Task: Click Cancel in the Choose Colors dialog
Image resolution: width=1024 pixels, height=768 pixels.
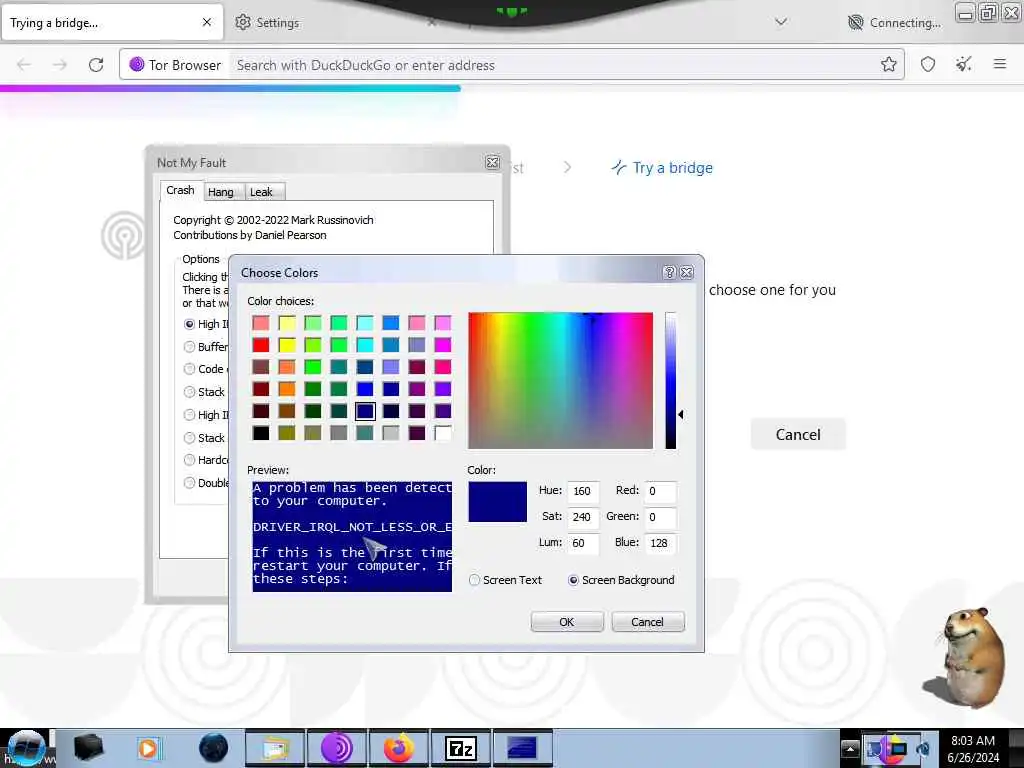Action: pyautogui.click(x=648, y=622)
